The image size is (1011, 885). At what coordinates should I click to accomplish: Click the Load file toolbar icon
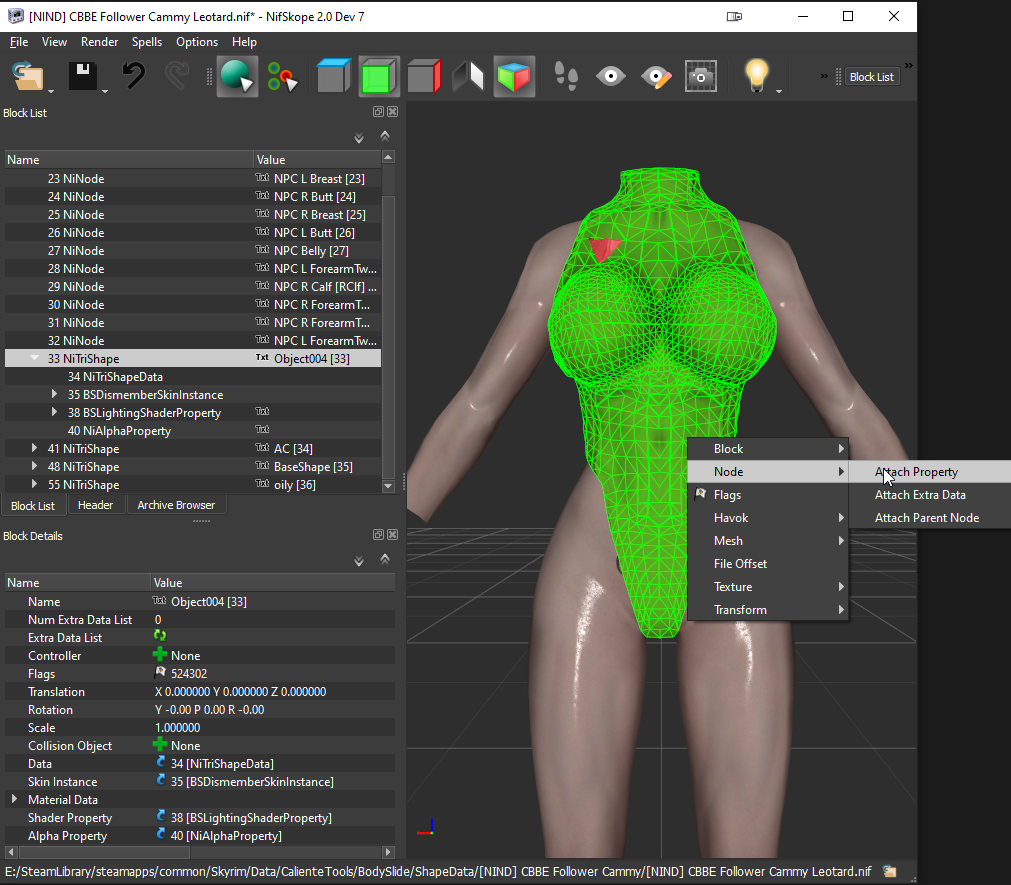click(x=28, y=76)
